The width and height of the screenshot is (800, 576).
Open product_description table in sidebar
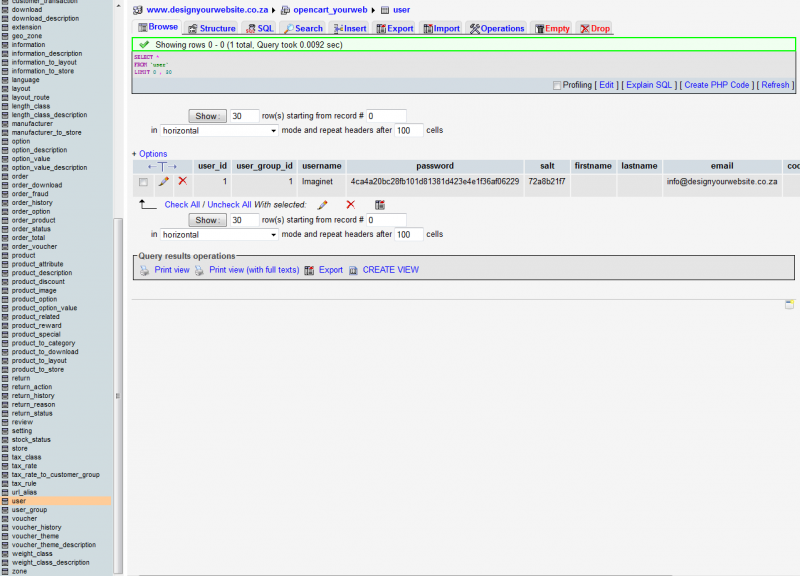pos(42,273)
